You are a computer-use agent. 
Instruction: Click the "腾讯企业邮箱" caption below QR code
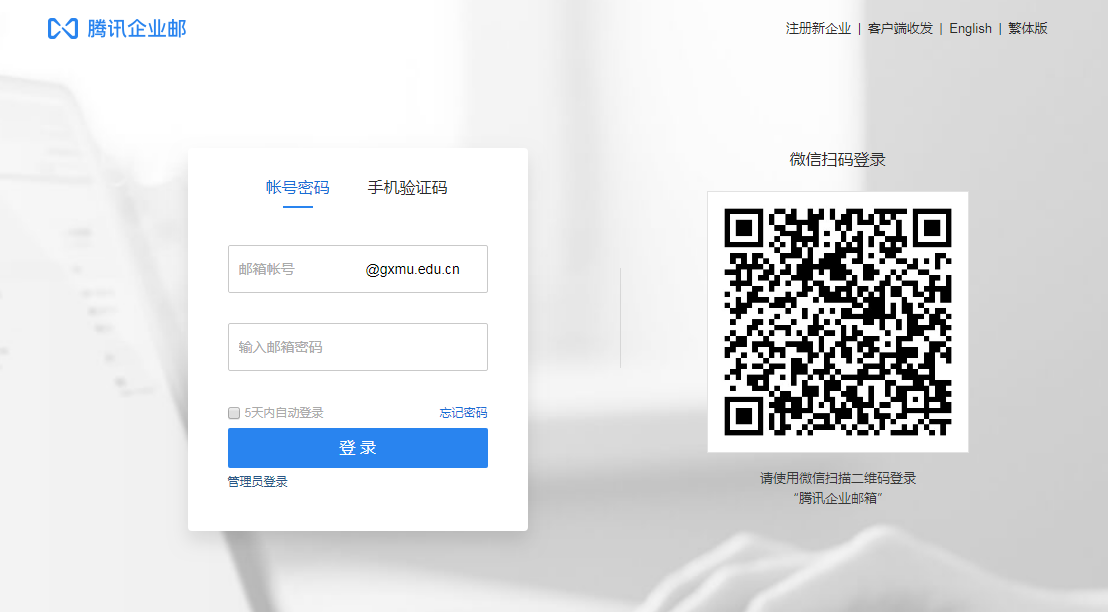(x=837, y=497)
